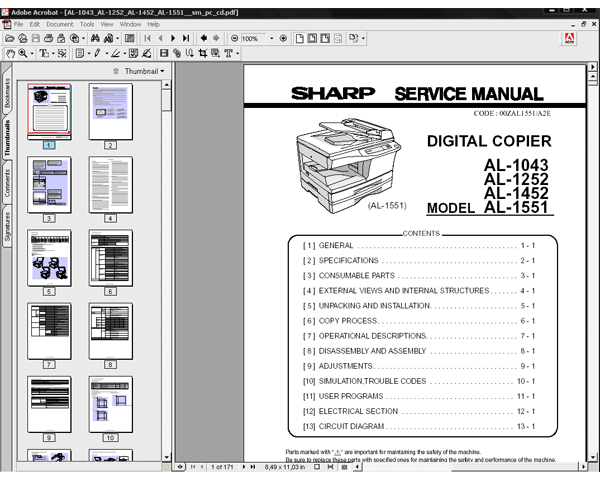600x480 pixels.
Task: Go to the first page of the document
Action: tap(147, 38)
